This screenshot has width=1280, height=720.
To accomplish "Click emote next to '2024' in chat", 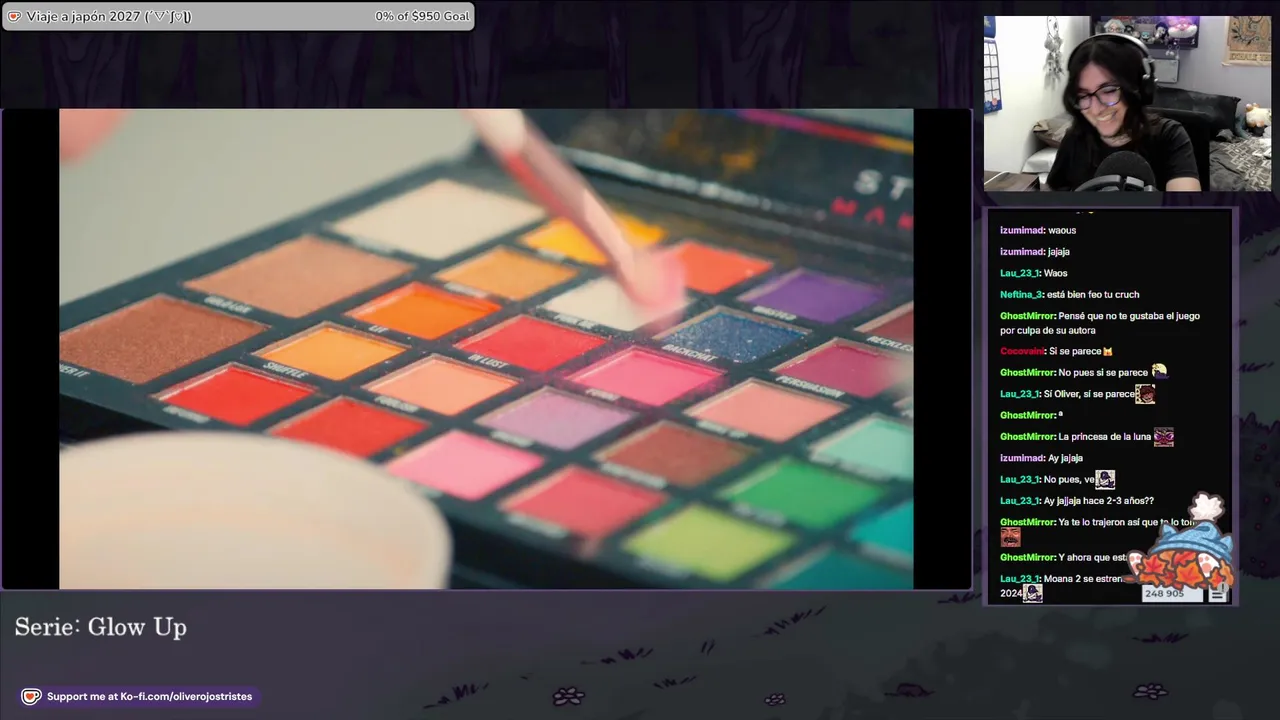I will click(1033, 593).
